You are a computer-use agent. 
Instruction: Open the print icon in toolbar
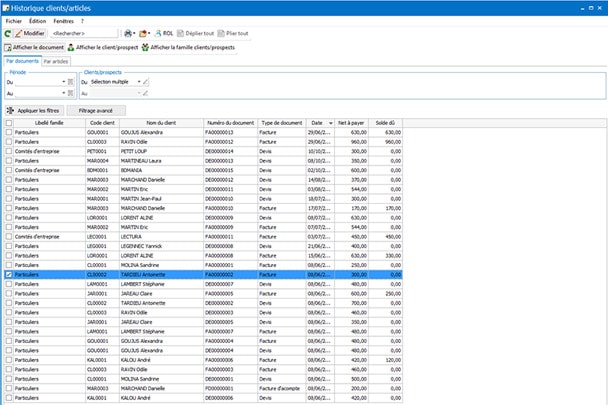[128, 33]
